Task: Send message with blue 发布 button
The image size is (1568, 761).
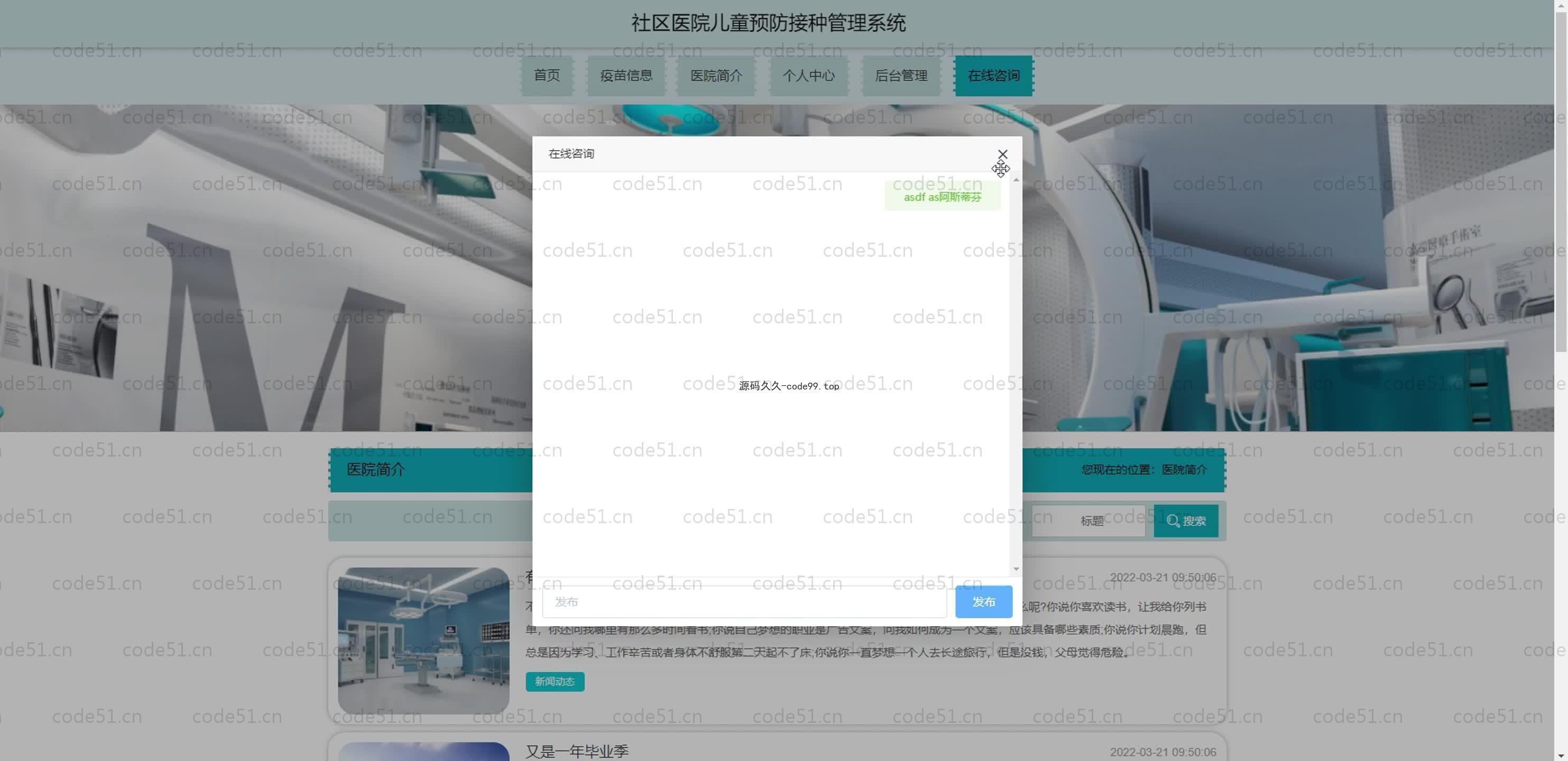Action: [984, 601]
